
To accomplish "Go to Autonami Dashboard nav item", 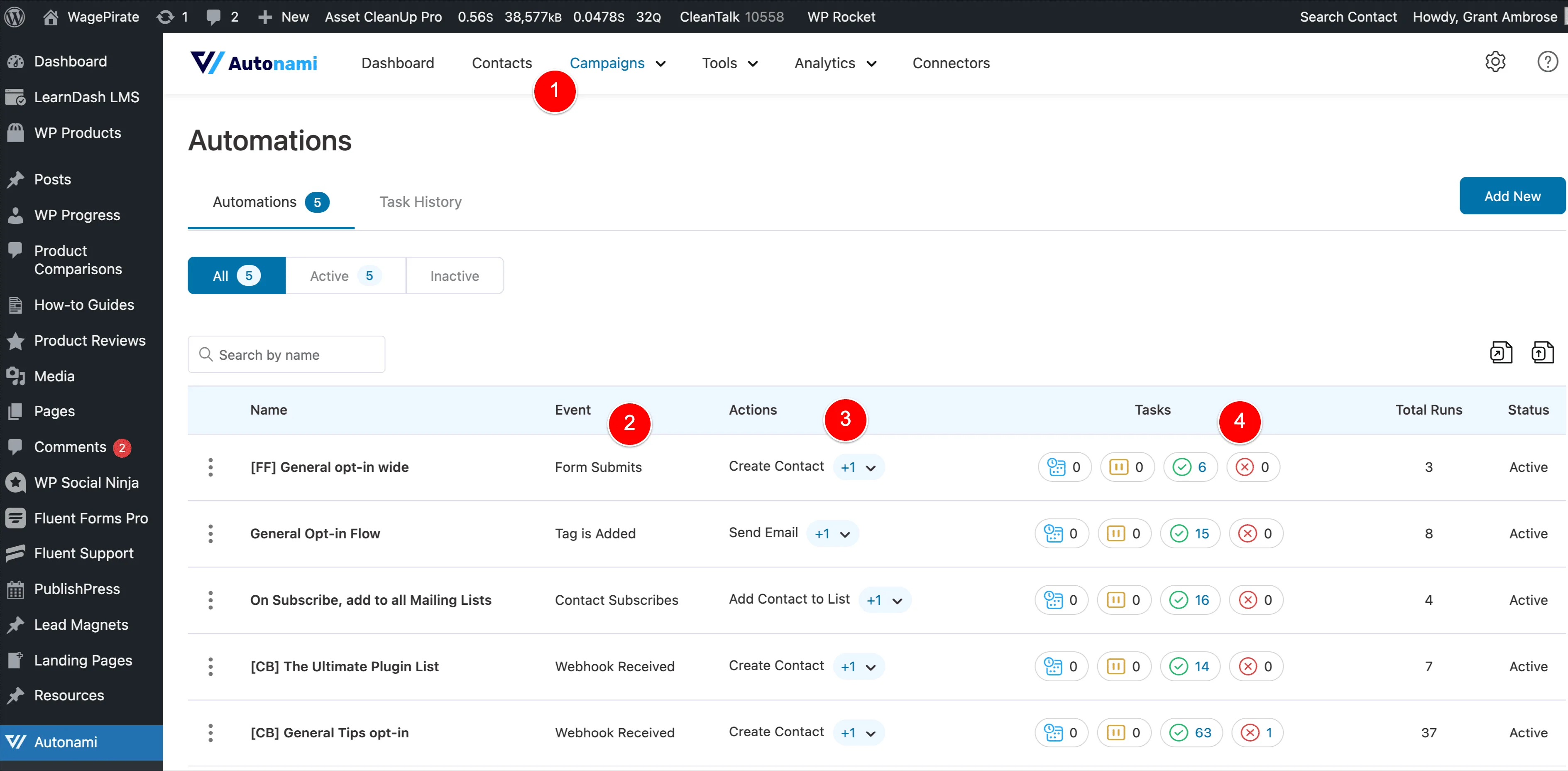I will tap(397, 63).
